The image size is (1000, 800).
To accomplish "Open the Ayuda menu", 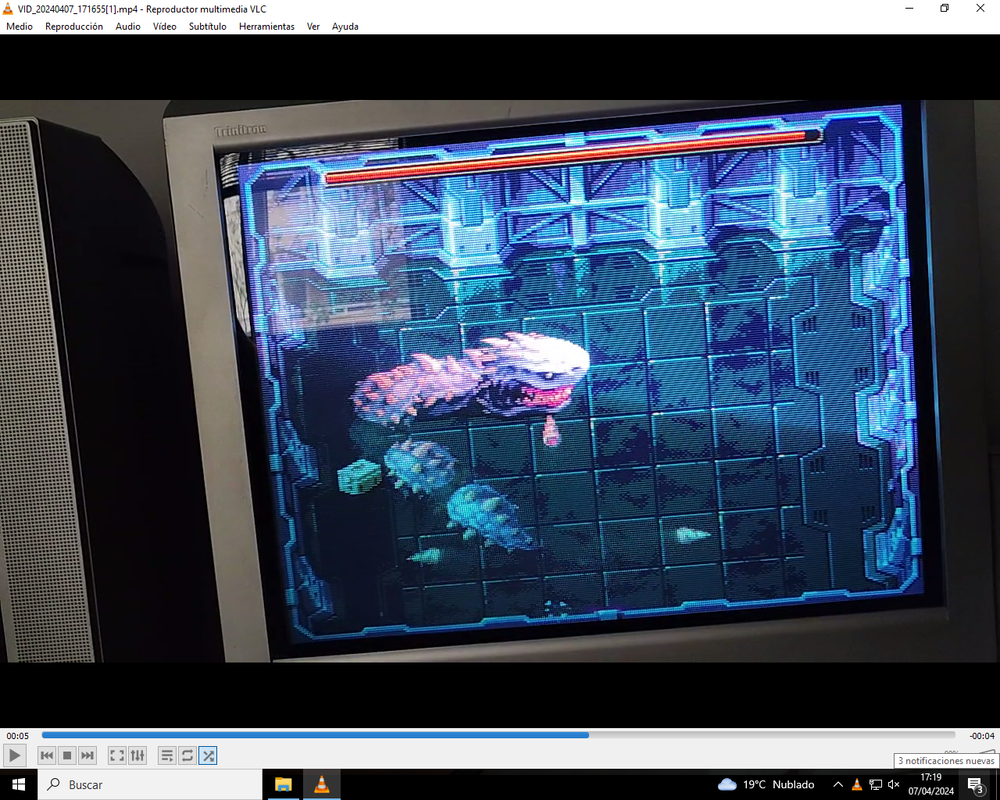I will coord(345,26).
